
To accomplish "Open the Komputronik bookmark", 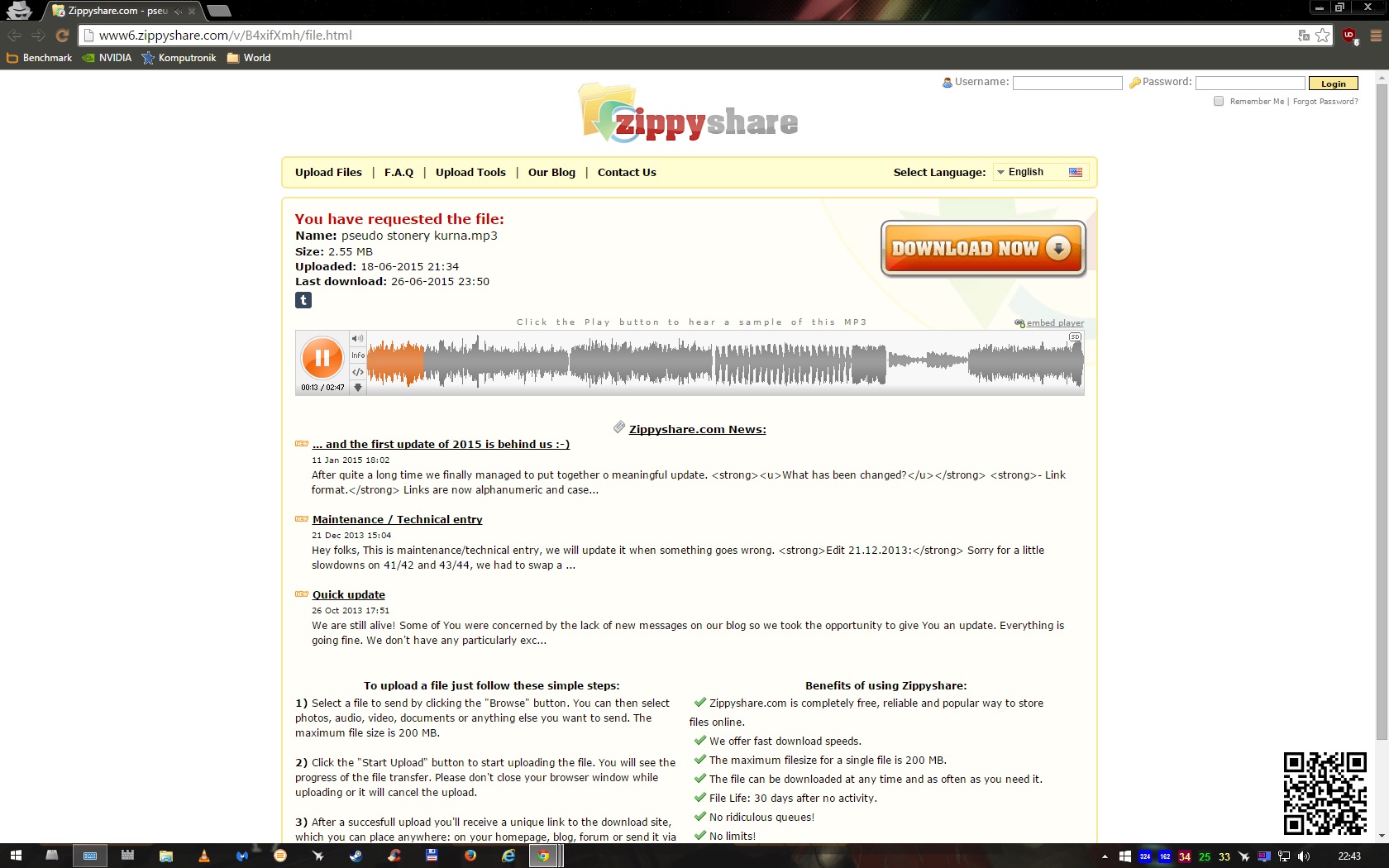I will [179, 58].
